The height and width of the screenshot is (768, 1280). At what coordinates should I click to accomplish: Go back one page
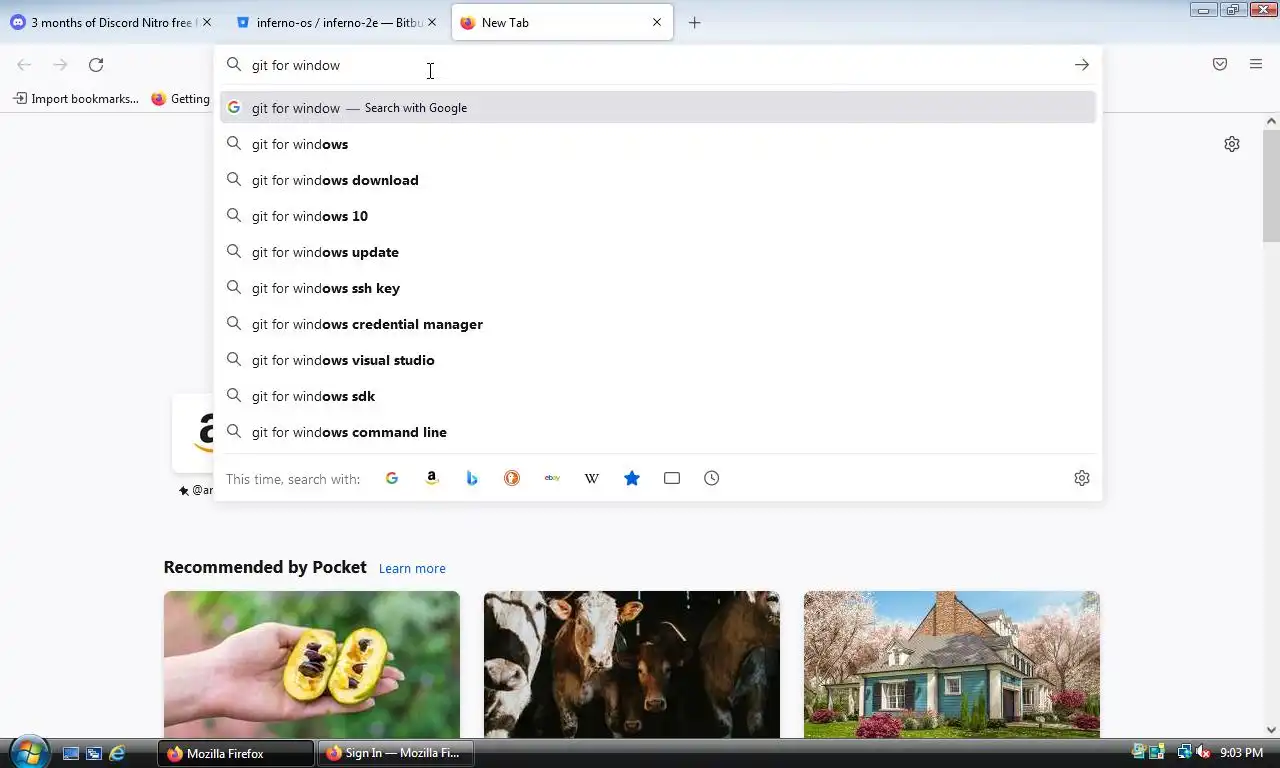tap(24, 64)
